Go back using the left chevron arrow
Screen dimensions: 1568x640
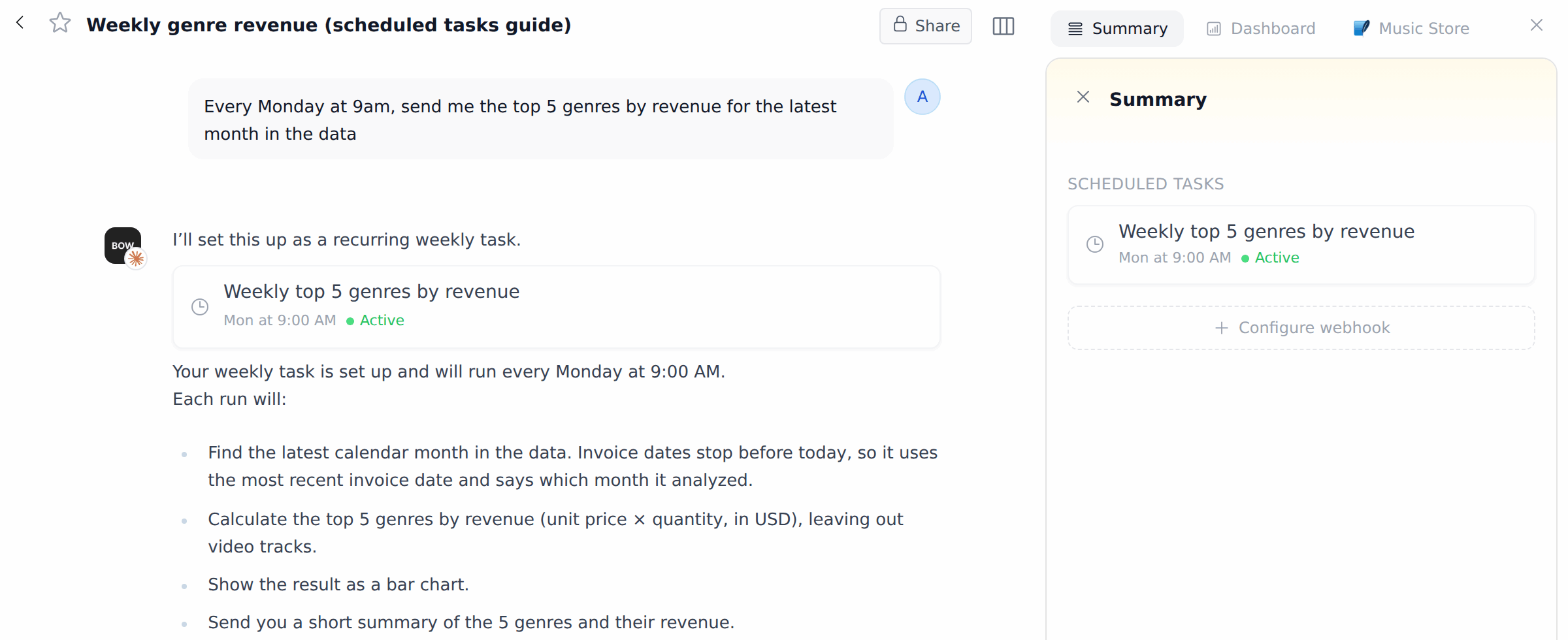tap(20, 23)
